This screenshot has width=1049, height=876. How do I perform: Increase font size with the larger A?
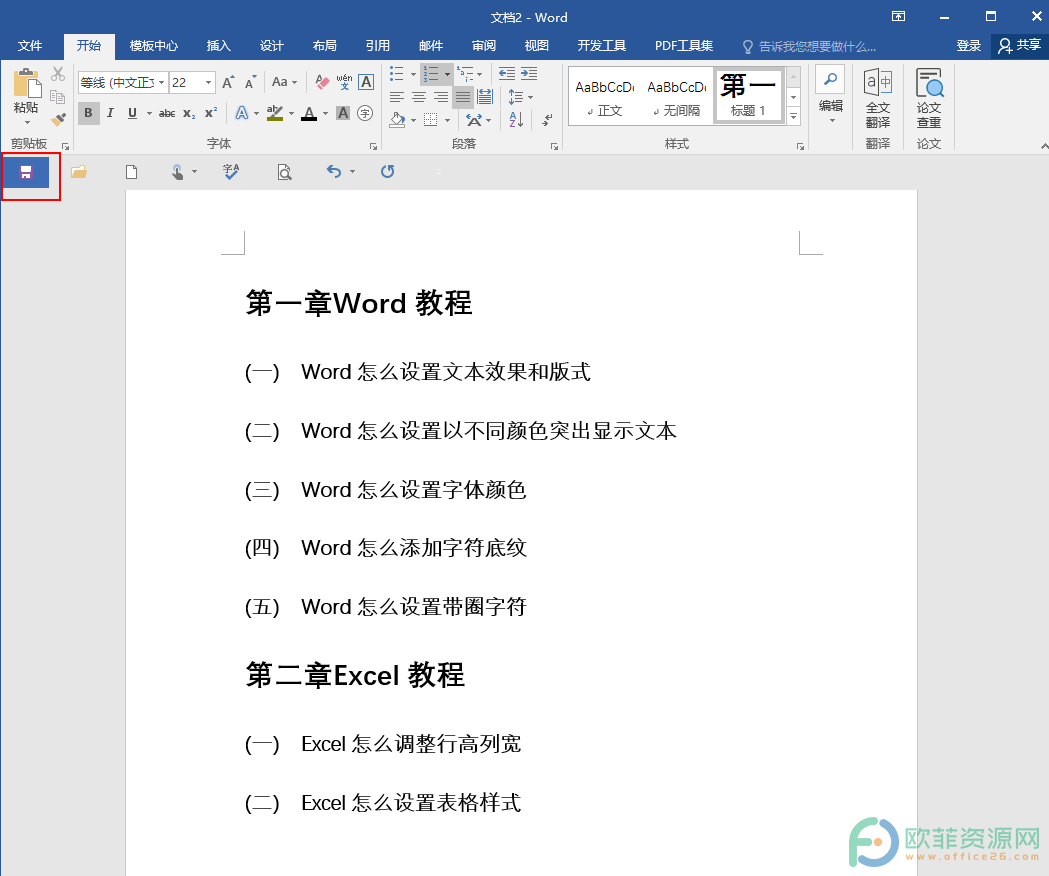point(228,82)
